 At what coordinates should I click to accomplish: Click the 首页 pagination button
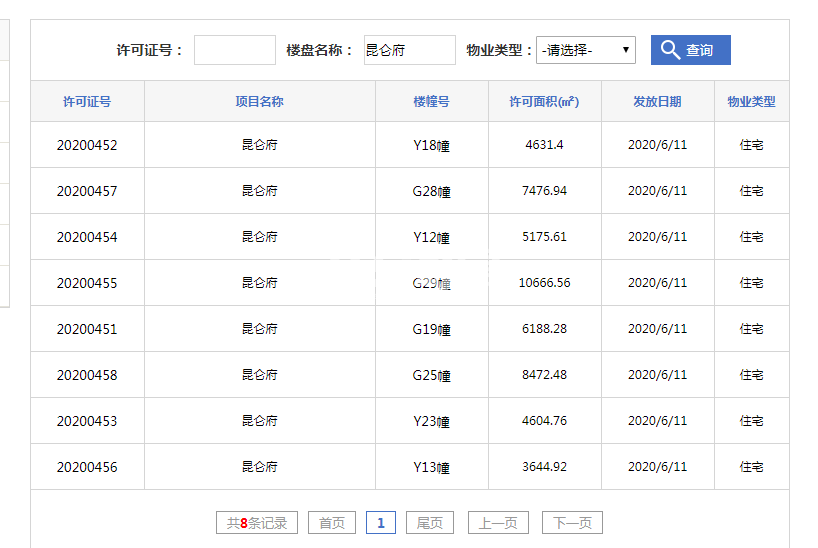pos(332,522)
